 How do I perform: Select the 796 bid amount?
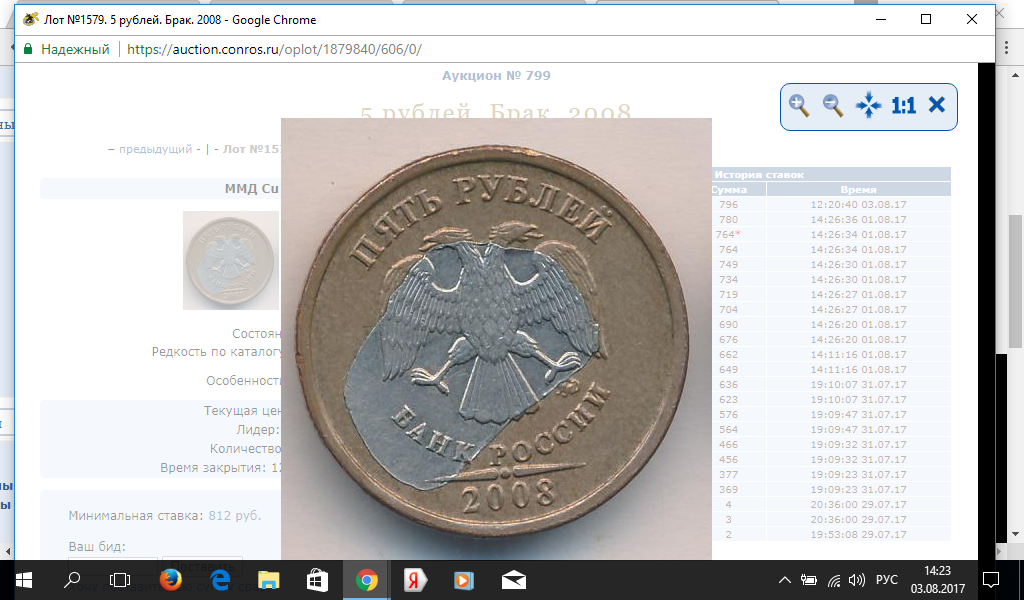point(728,204)
